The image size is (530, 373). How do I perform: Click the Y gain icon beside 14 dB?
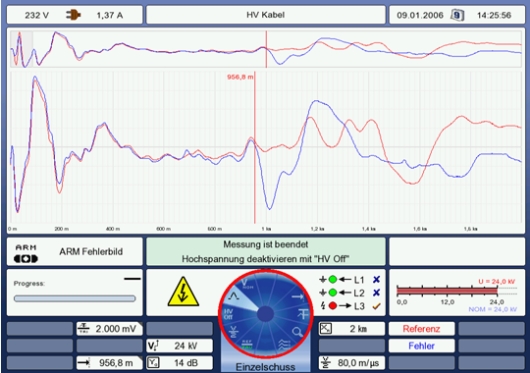(153, 363)
